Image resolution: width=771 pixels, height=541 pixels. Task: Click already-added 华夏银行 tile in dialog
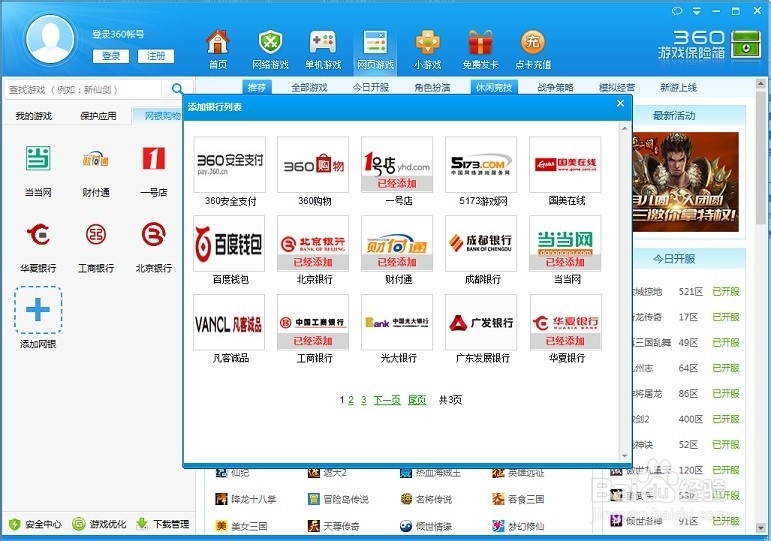565,322
